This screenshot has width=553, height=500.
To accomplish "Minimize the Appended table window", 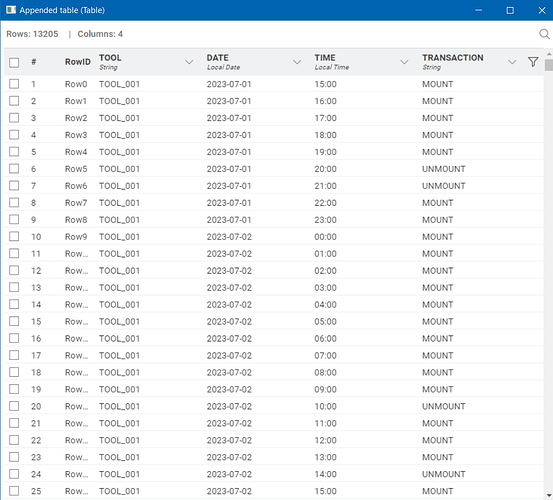I will pyautogui.click(x=479, y=10).
